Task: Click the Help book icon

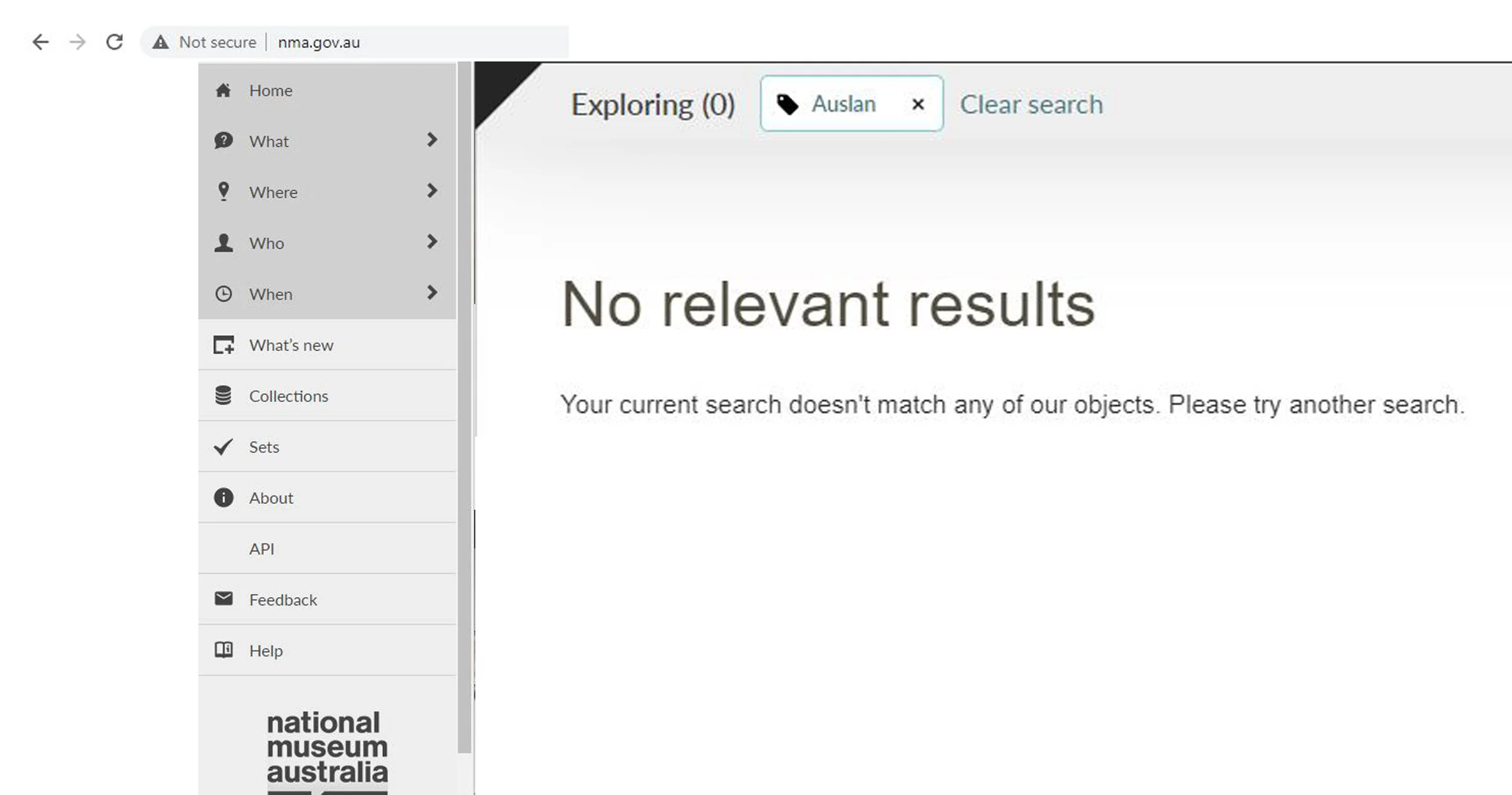Action: (223, 650)
